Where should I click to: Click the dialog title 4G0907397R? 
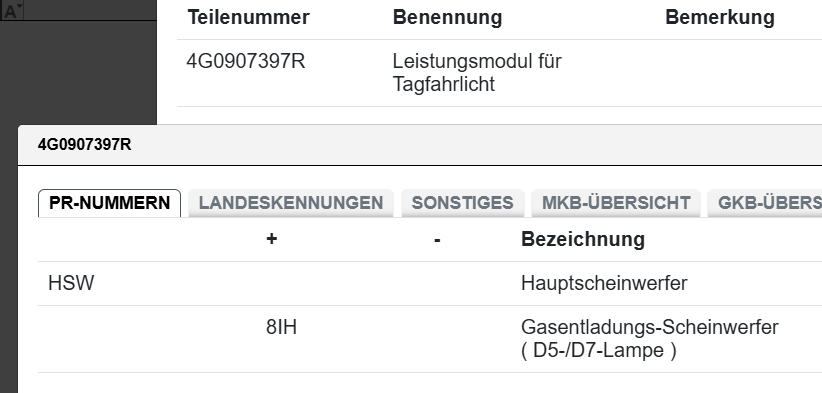click(84, 145)
